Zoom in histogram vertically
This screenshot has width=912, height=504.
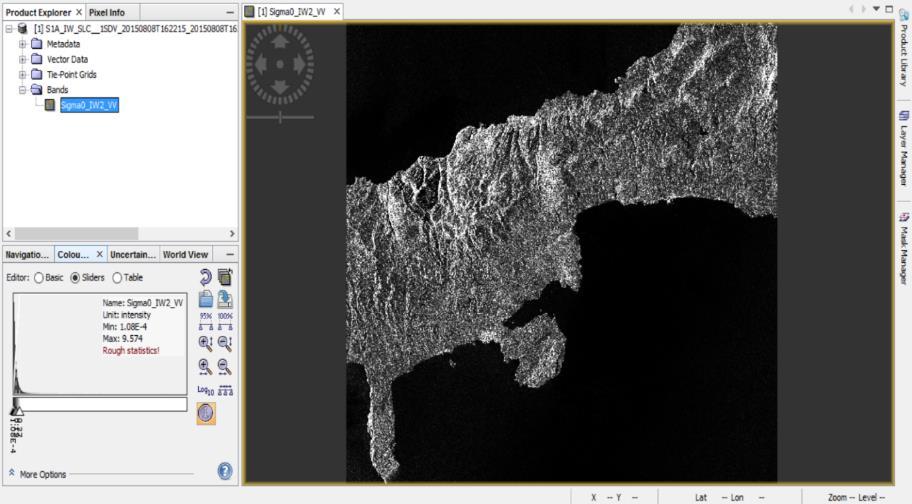[x=205, y=344]
